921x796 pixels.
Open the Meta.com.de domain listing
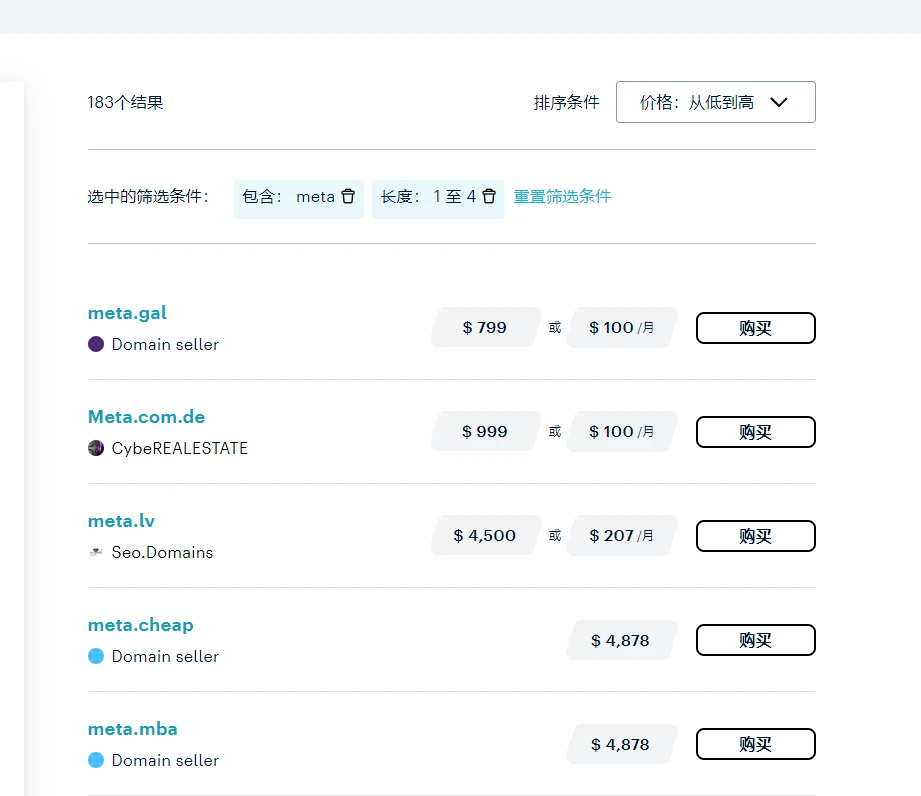tap(146, 417)
